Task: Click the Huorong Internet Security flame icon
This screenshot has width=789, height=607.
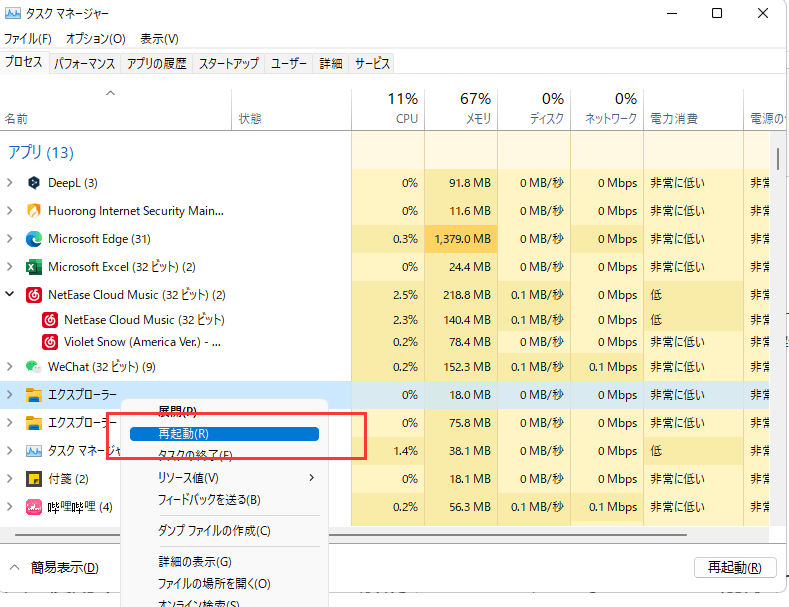Action: [34, 211]
